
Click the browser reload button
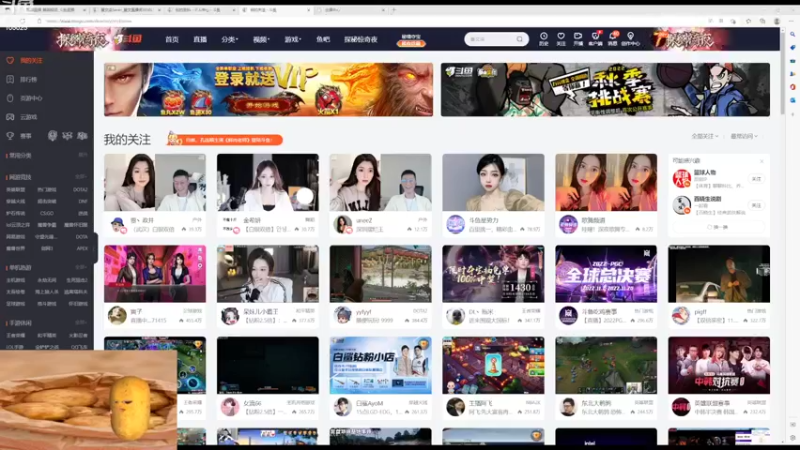[x=22, y=21]
